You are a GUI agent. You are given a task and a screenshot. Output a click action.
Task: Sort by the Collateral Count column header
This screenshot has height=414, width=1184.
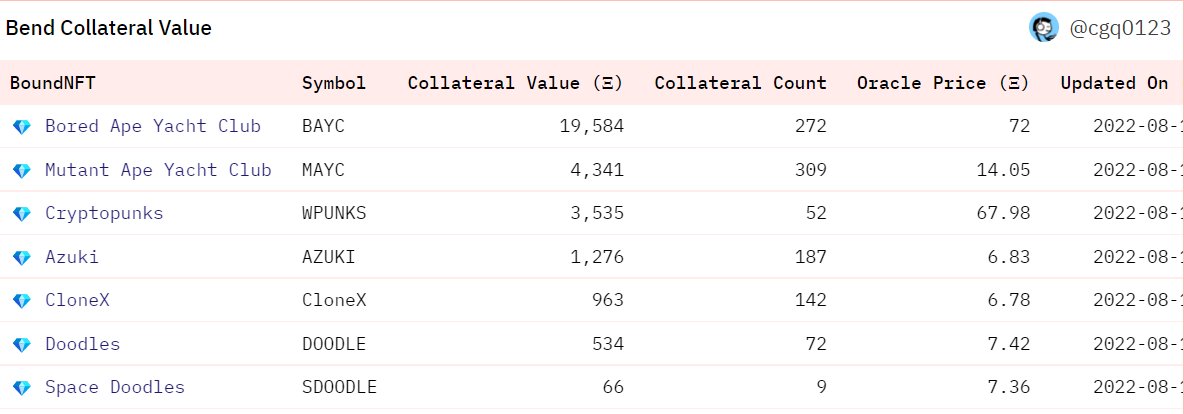point(741,83)
